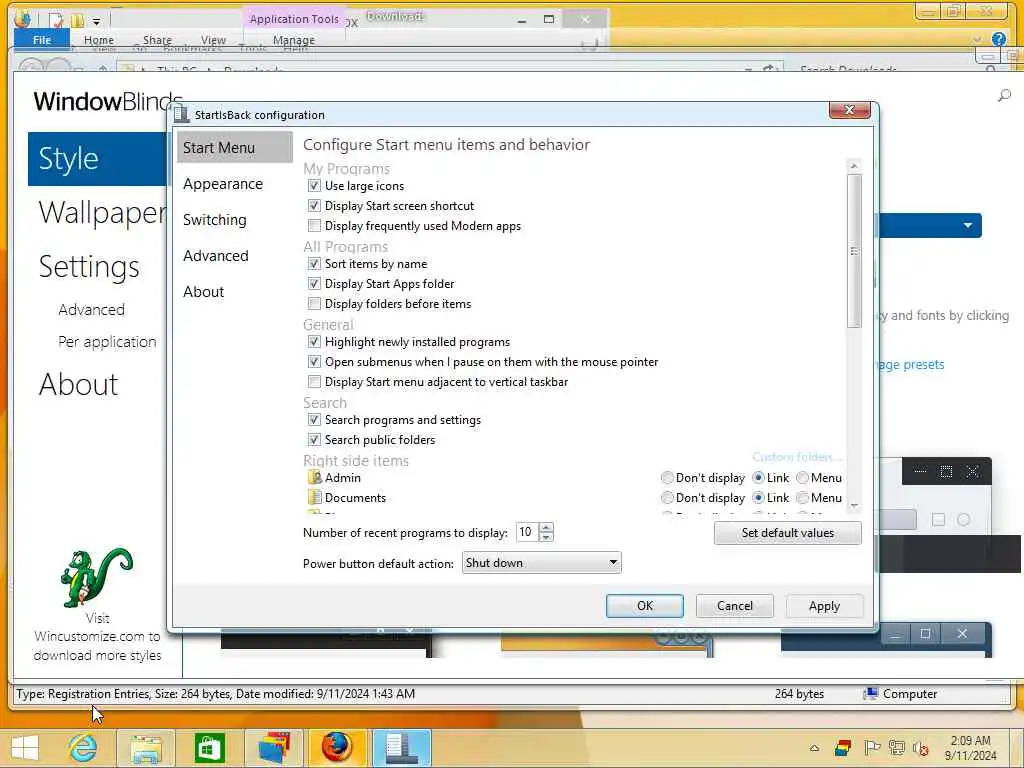Toggle Highlight newly installed programs
This screenshot has width=1024, height=768.
point(314,342)
